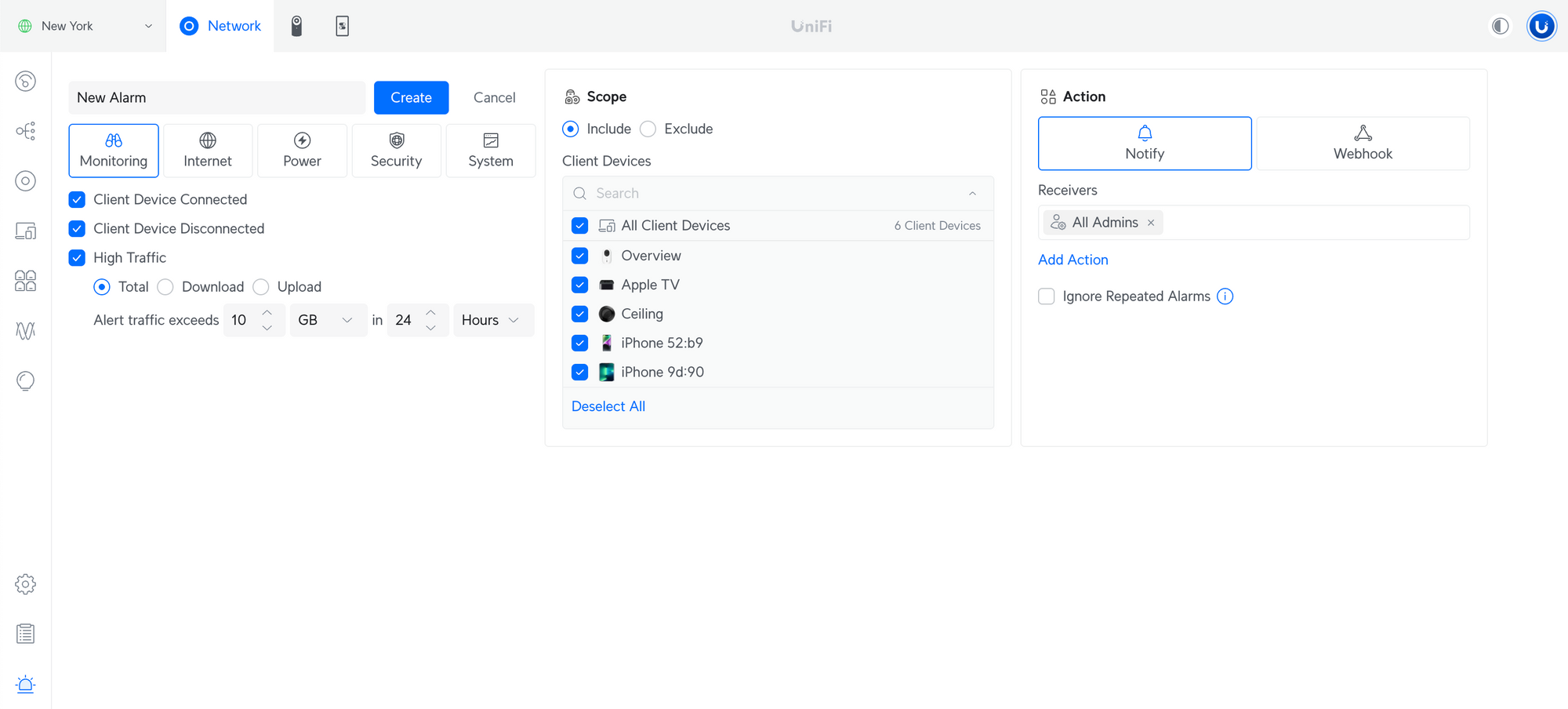Open the logs list icon in the sidebar
The width and height of the screenshot is (1568, 709).
[x=25, y=634]
